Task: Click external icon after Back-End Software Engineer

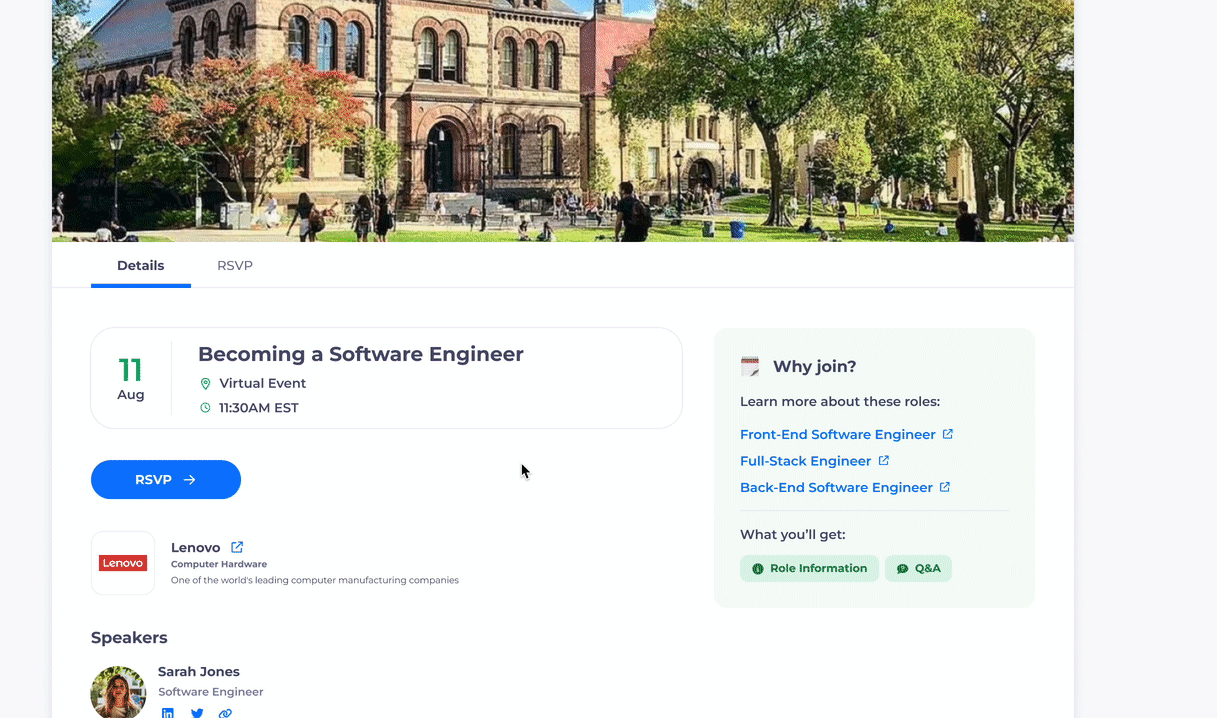Action: 945,487
